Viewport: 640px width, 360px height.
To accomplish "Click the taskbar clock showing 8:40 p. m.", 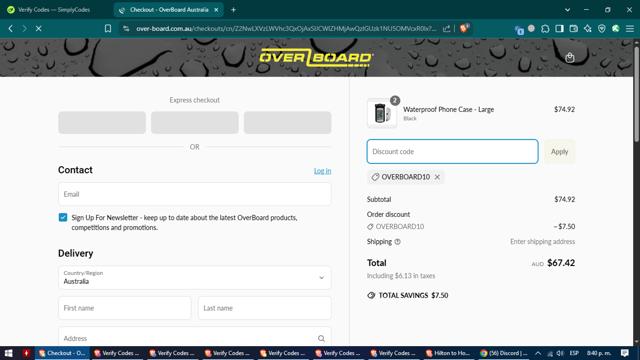I will click(599, 353).
